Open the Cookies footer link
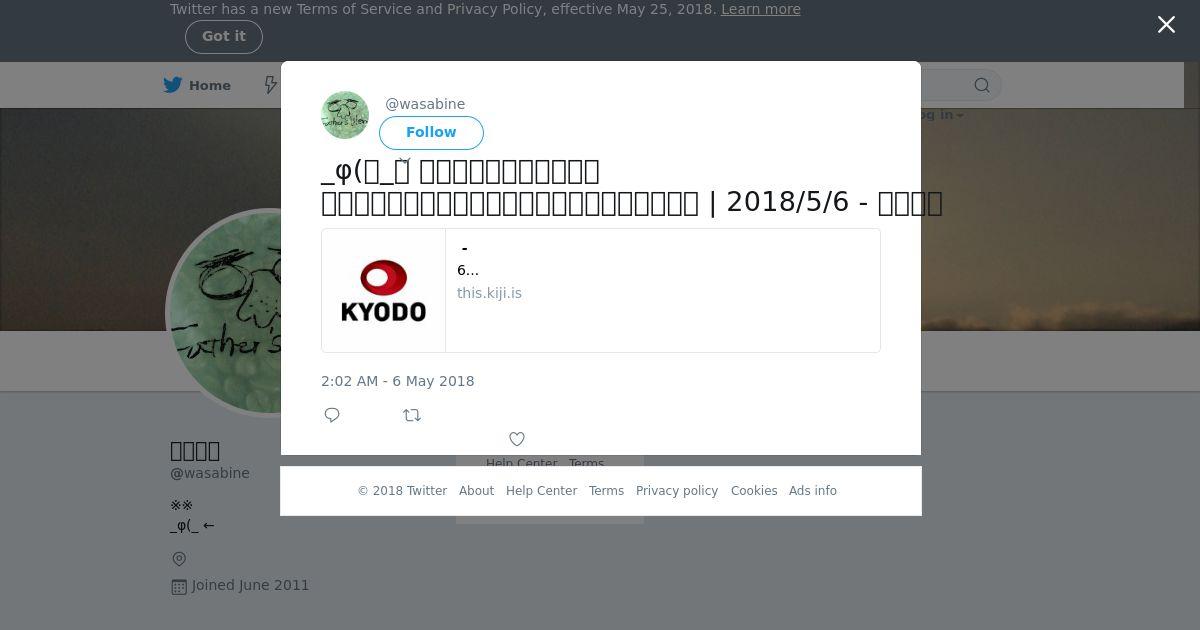The width and height of the screenshot is (1200, 630). point(754,491)
